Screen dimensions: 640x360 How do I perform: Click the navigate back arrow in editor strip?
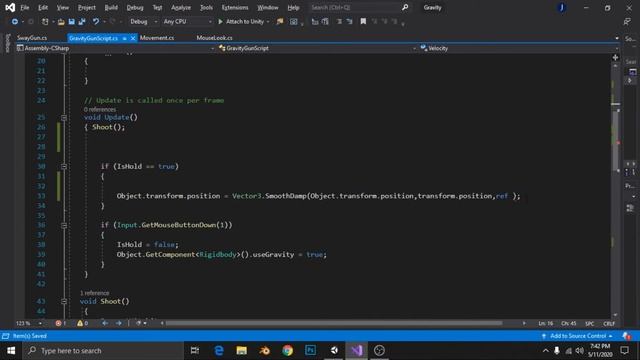click(x=105, y=323)
